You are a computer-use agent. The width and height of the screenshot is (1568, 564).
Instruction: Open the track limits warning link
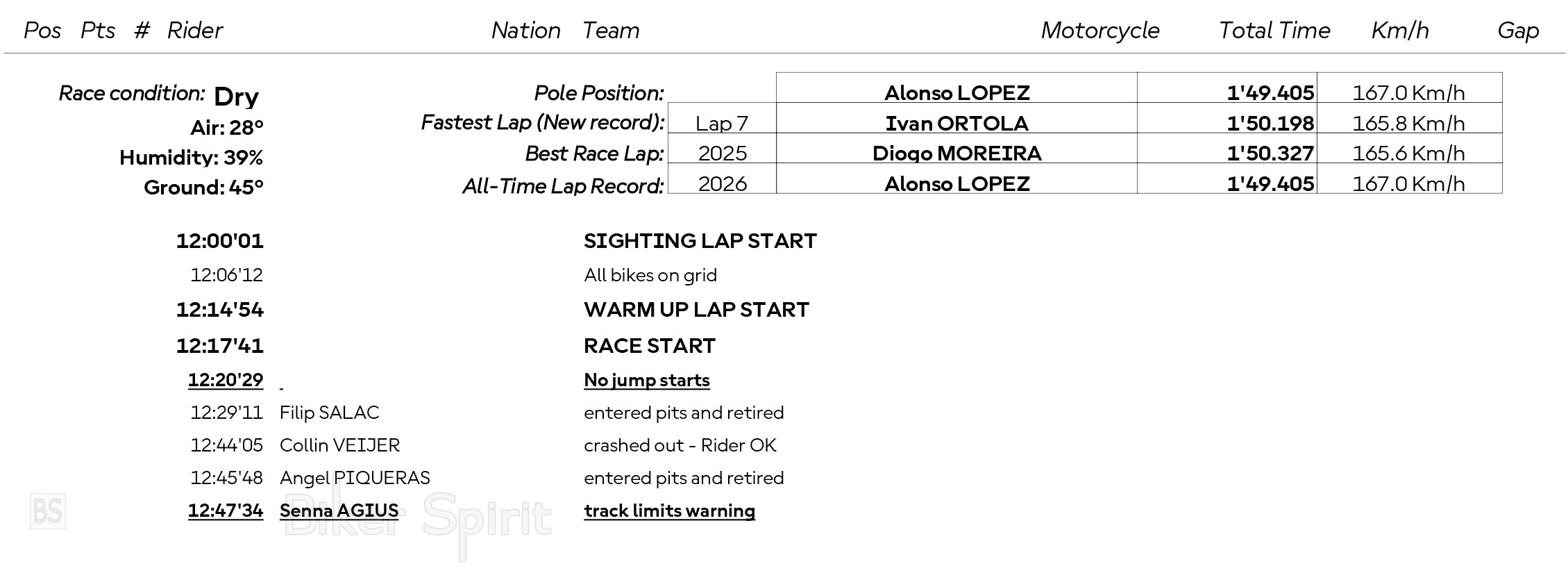click(669, 511)
